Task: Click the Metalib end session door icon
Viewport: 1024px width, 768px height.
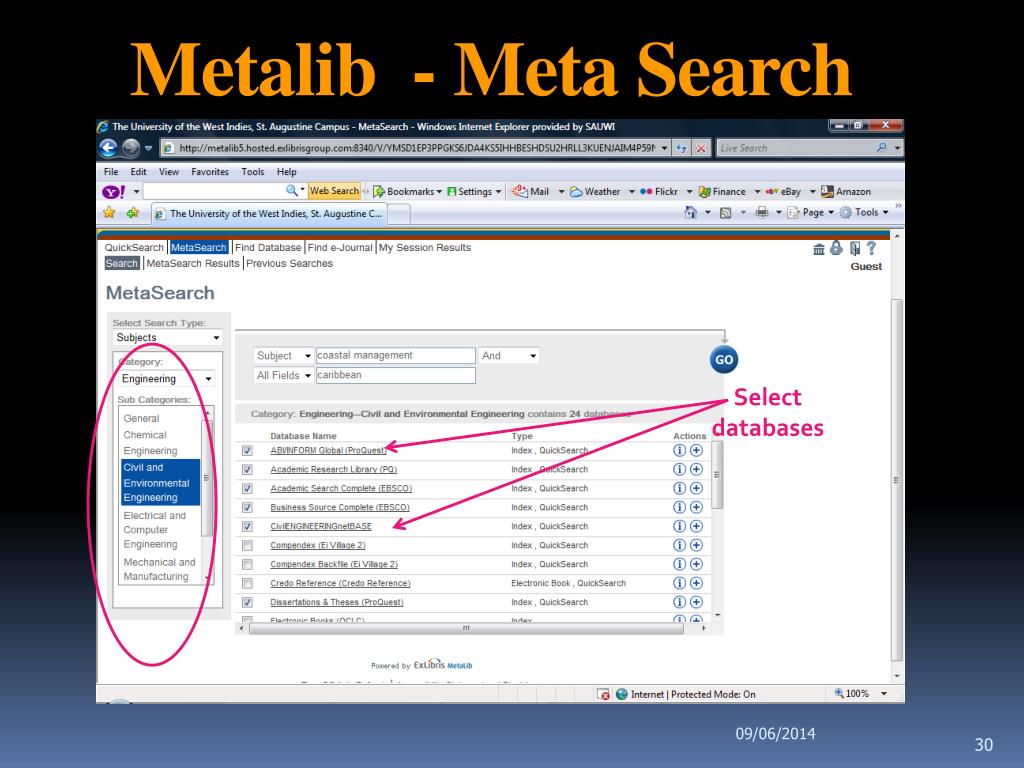Action: [854, 248]
